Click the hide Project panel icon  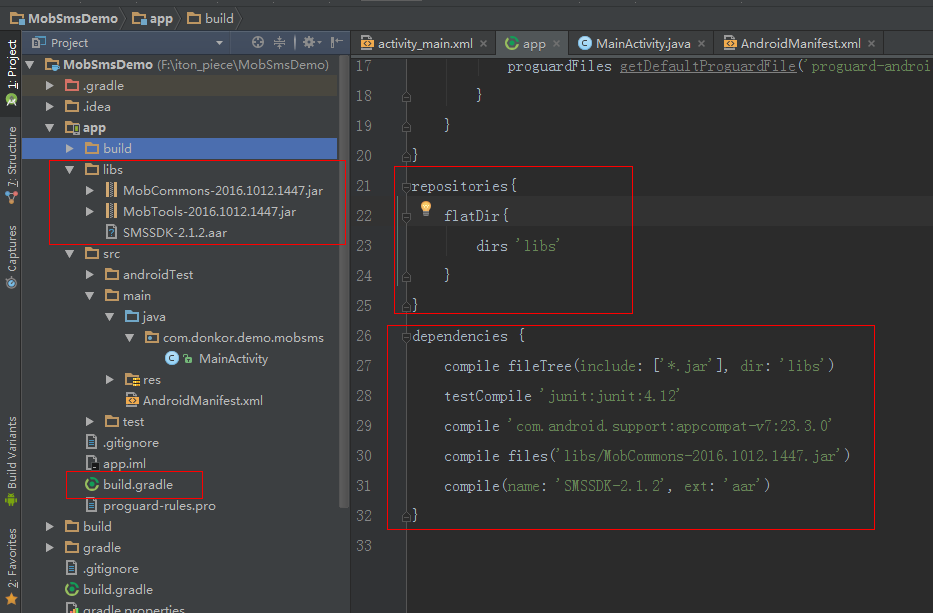[x=336, y=42]
